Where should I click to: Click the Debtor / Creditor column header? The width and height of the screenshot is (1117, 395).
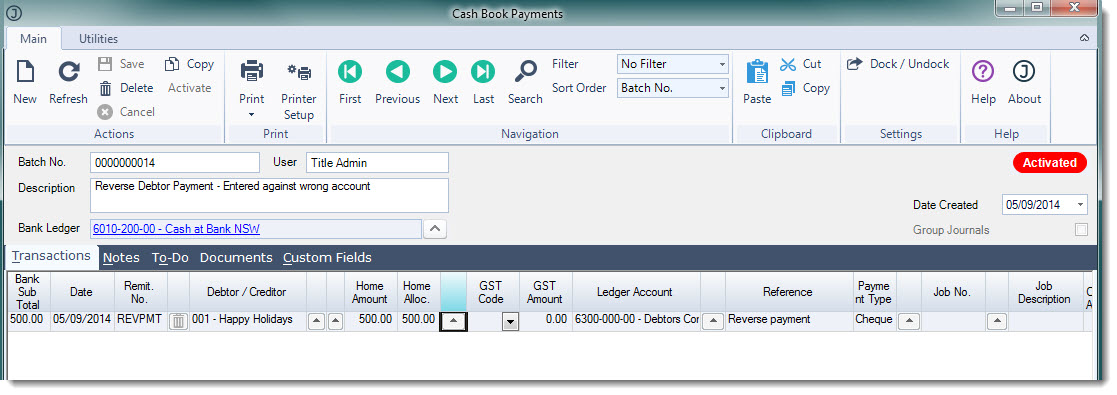(246, 292)
